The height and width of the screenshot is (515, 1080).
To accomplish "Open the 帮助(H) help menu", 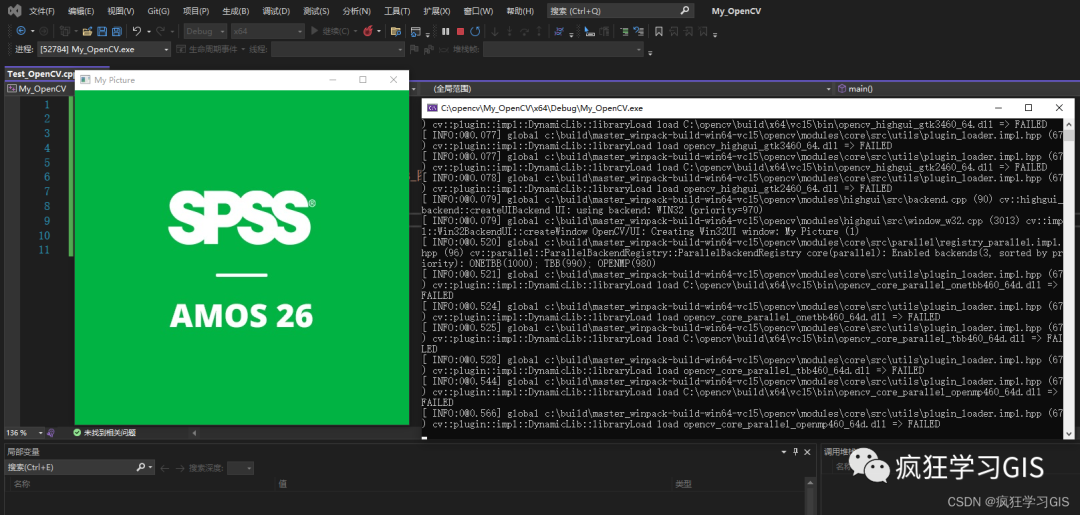I will 520,11.
